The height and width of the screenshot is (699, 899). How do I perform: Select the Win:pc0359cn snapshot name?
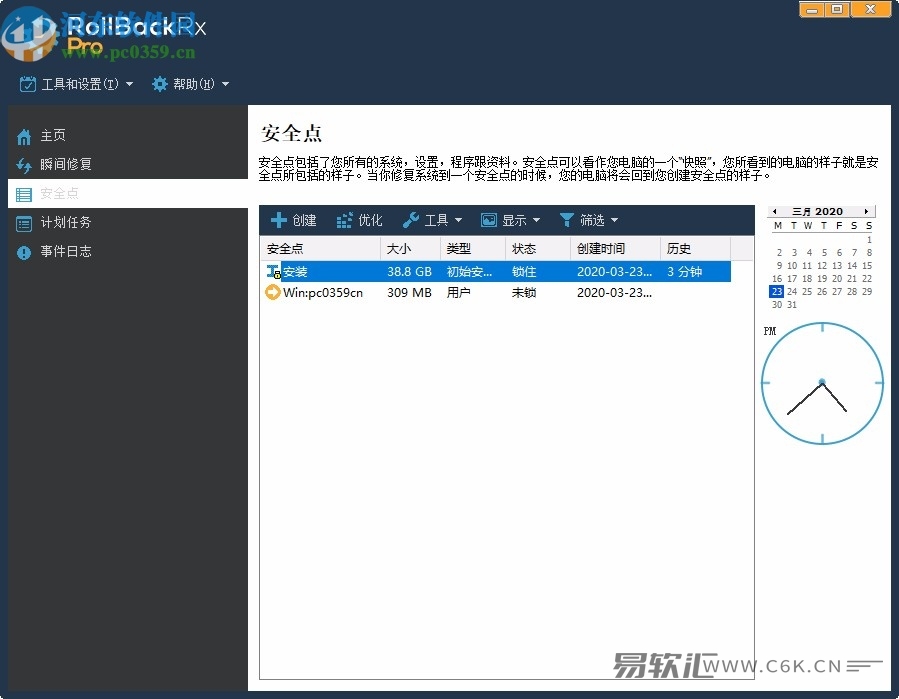[x=323, y=292]
